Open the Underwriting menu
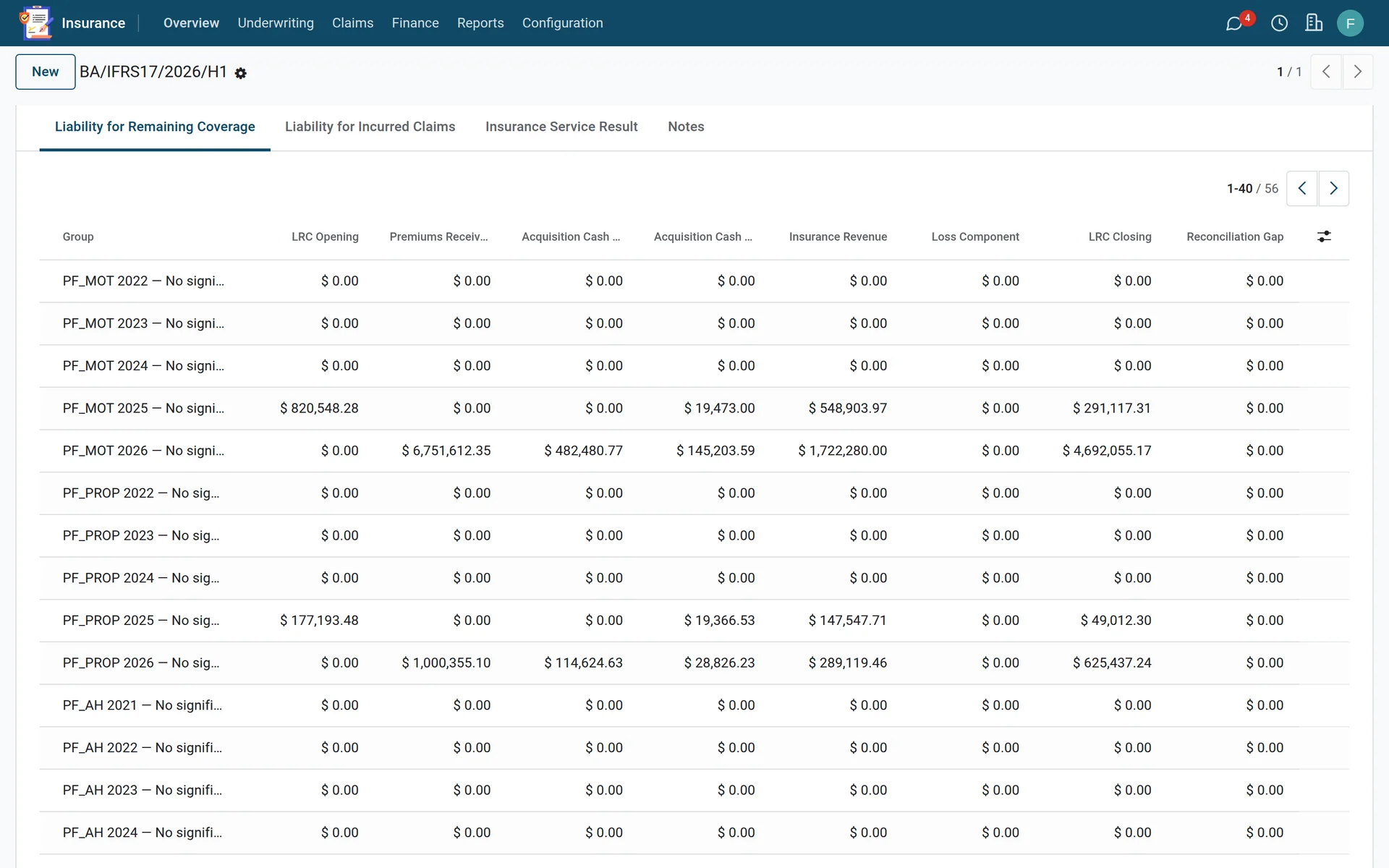This screenshot has width=1389, height=868. (x=276, y=23)
